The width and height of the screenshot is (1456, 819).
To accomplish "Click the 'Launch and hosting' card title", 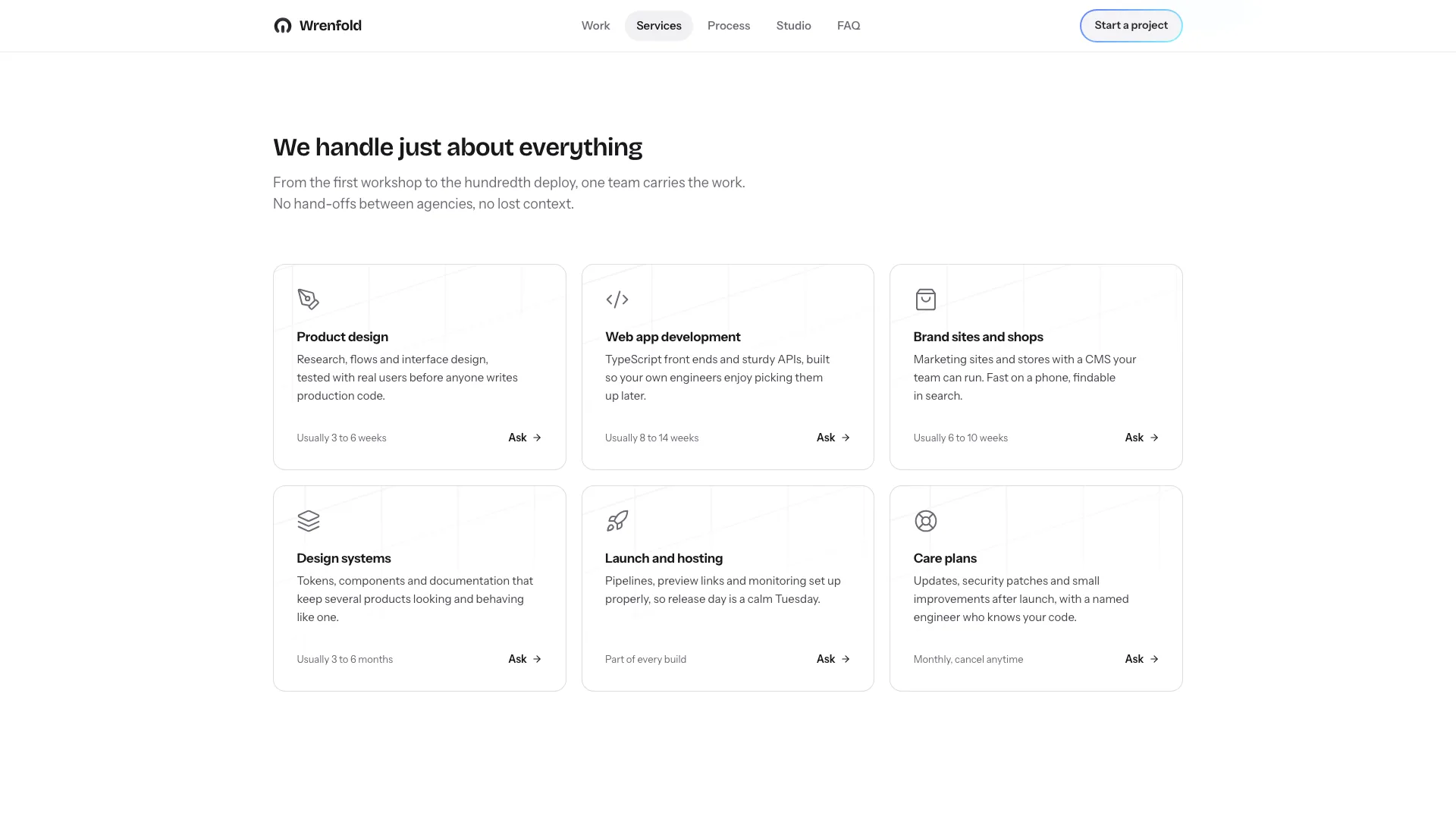I will pyautogui.click(x=664, y=558).
